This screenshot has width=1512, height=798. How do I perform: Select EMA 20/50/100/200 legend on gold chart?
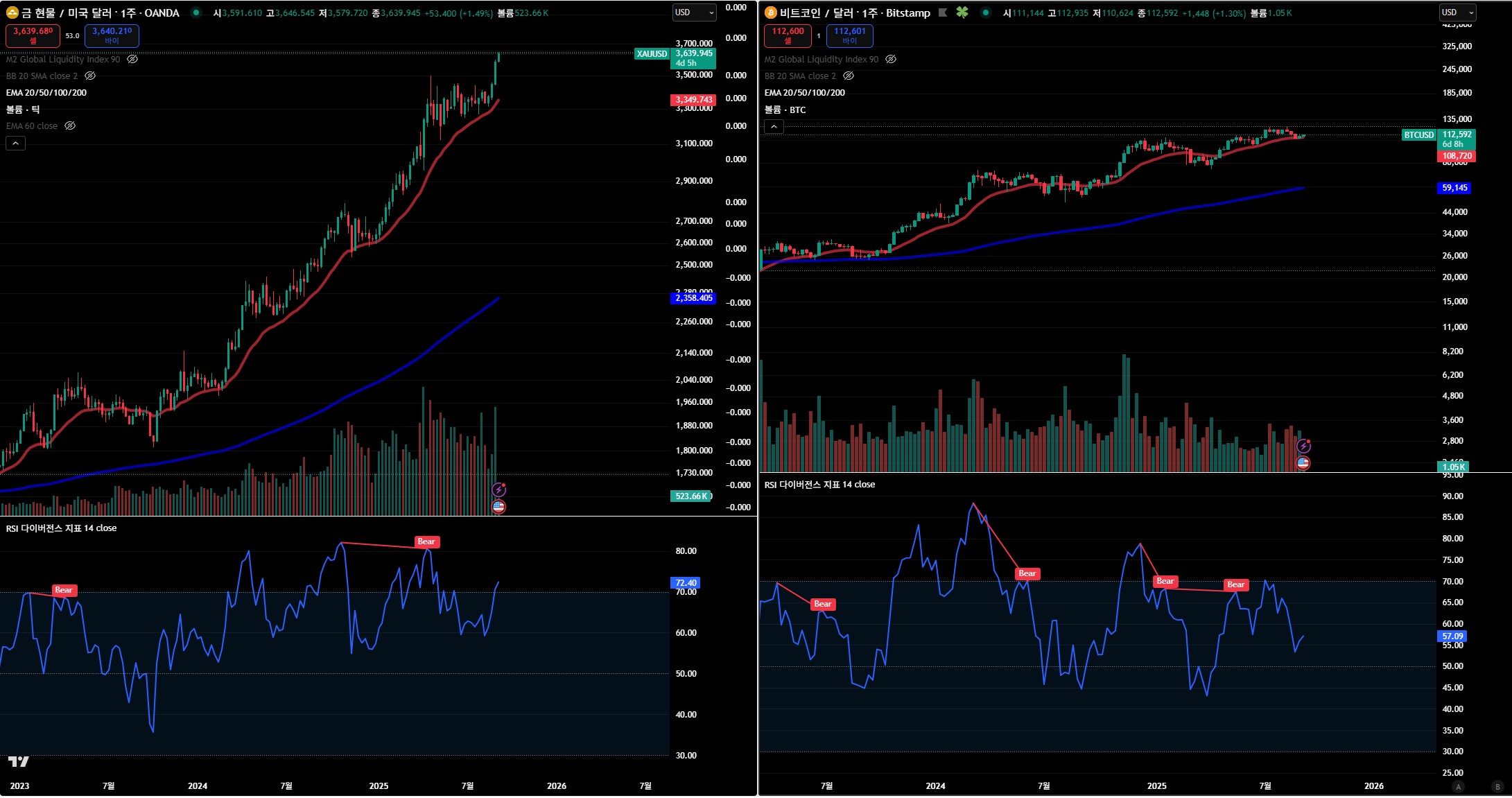tap(46, 93)
